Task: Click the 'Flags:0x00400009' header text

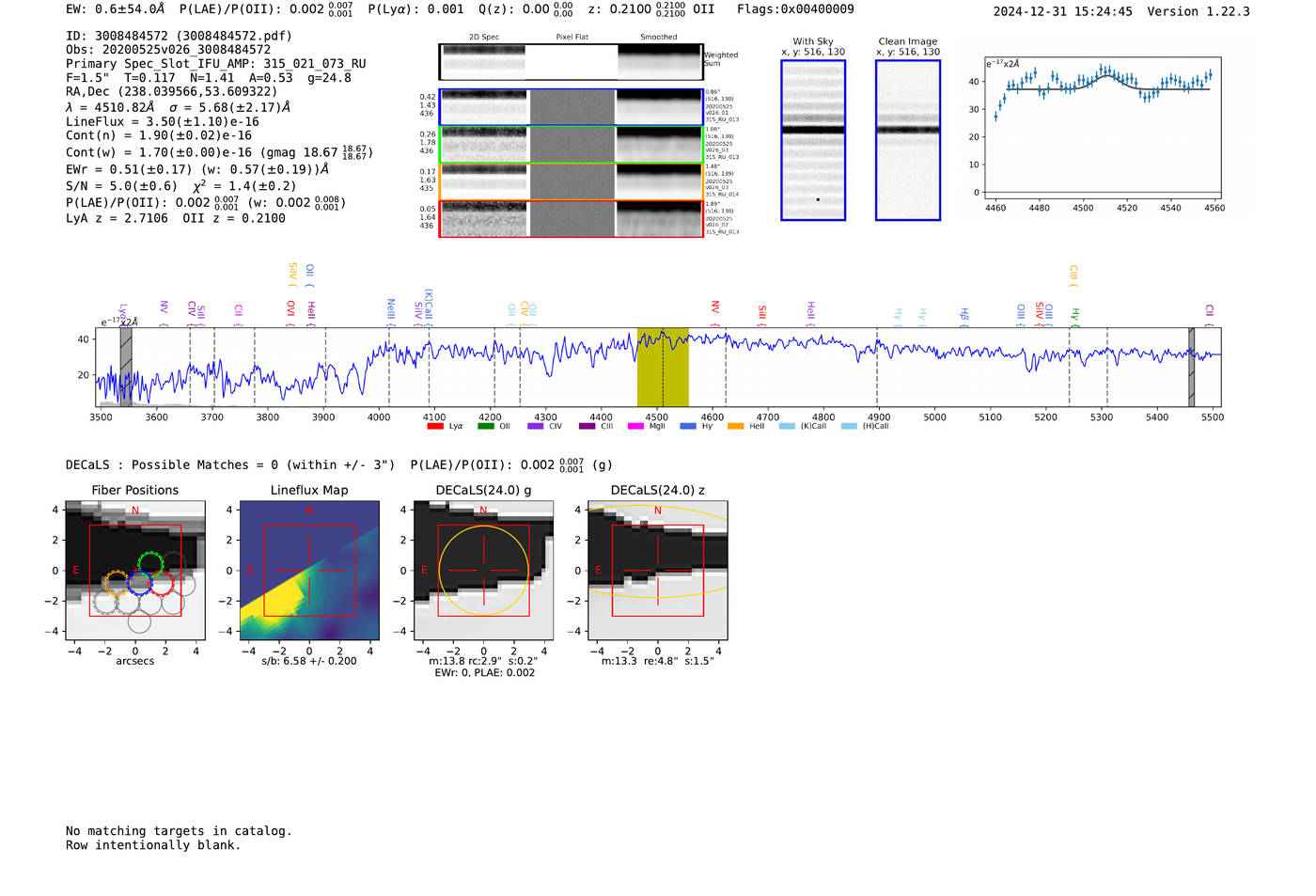Action: coord(795,8)
